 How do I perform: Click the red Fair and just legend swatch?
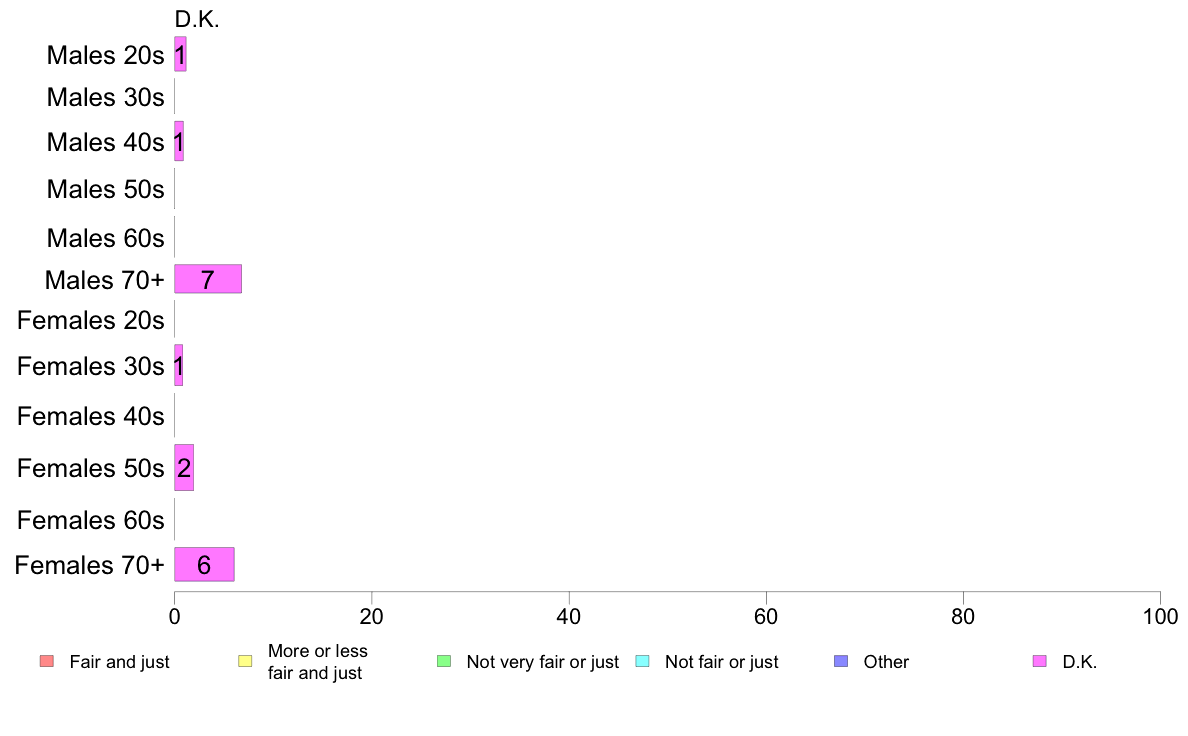[x=47, y=661]
